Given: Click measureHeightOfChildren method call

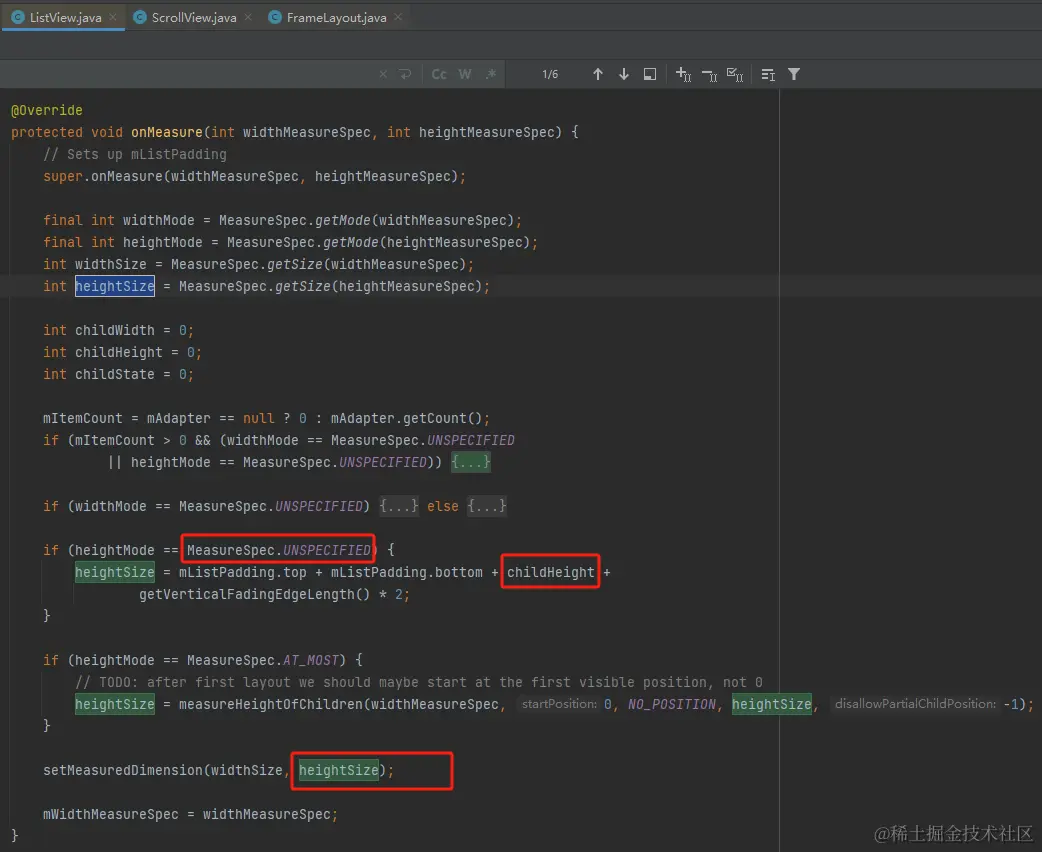Looking at the screenshot, I should (270, 704).
